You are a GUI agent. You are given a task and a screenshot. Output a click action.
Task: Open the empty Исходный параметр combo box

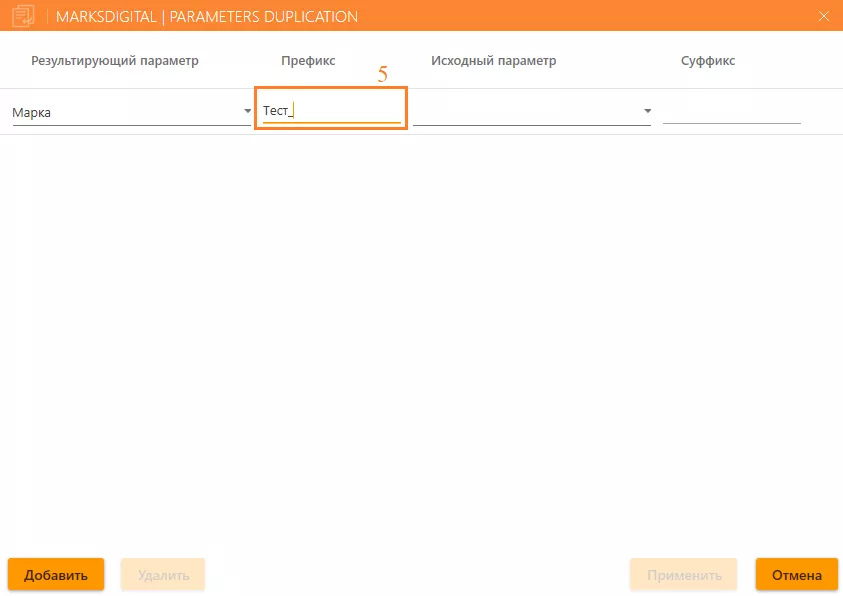click(525, 112)
